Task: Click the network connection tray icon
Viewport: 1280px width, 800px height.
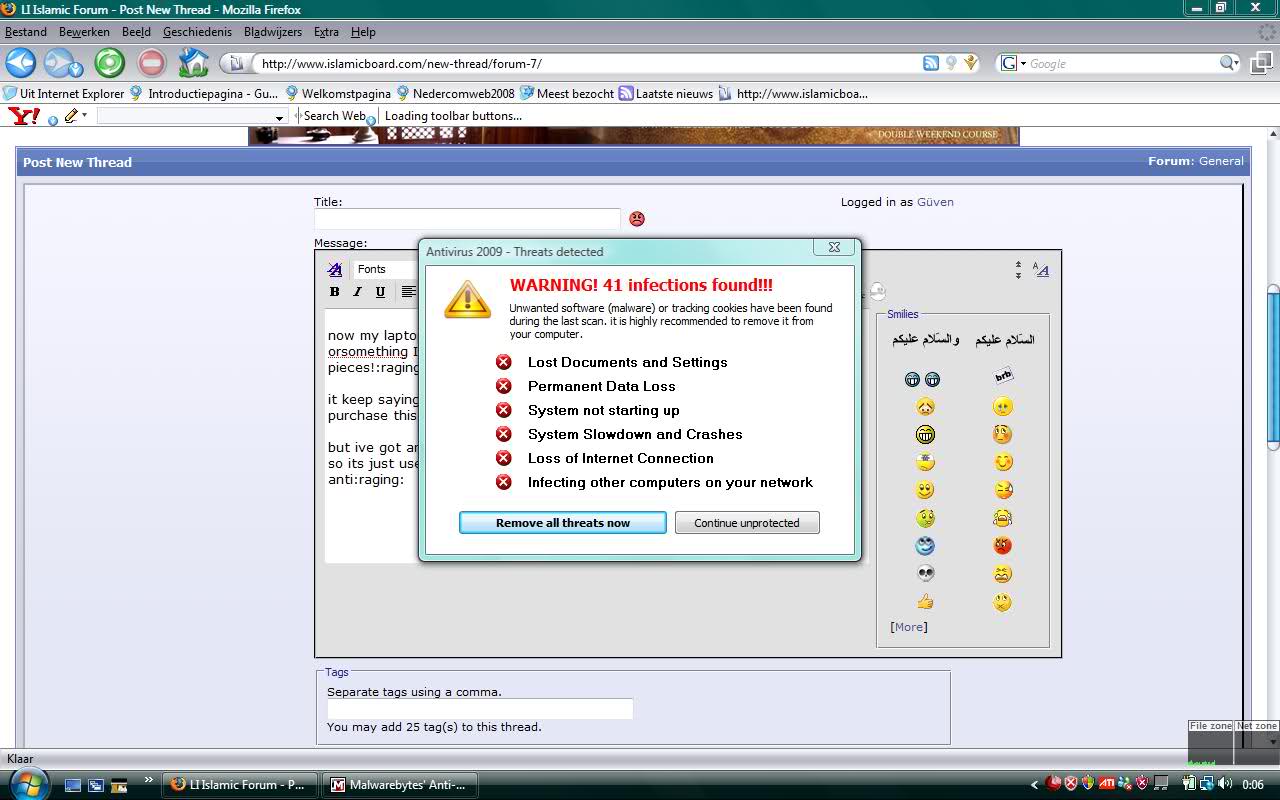Action: [x=1207, y=784]
